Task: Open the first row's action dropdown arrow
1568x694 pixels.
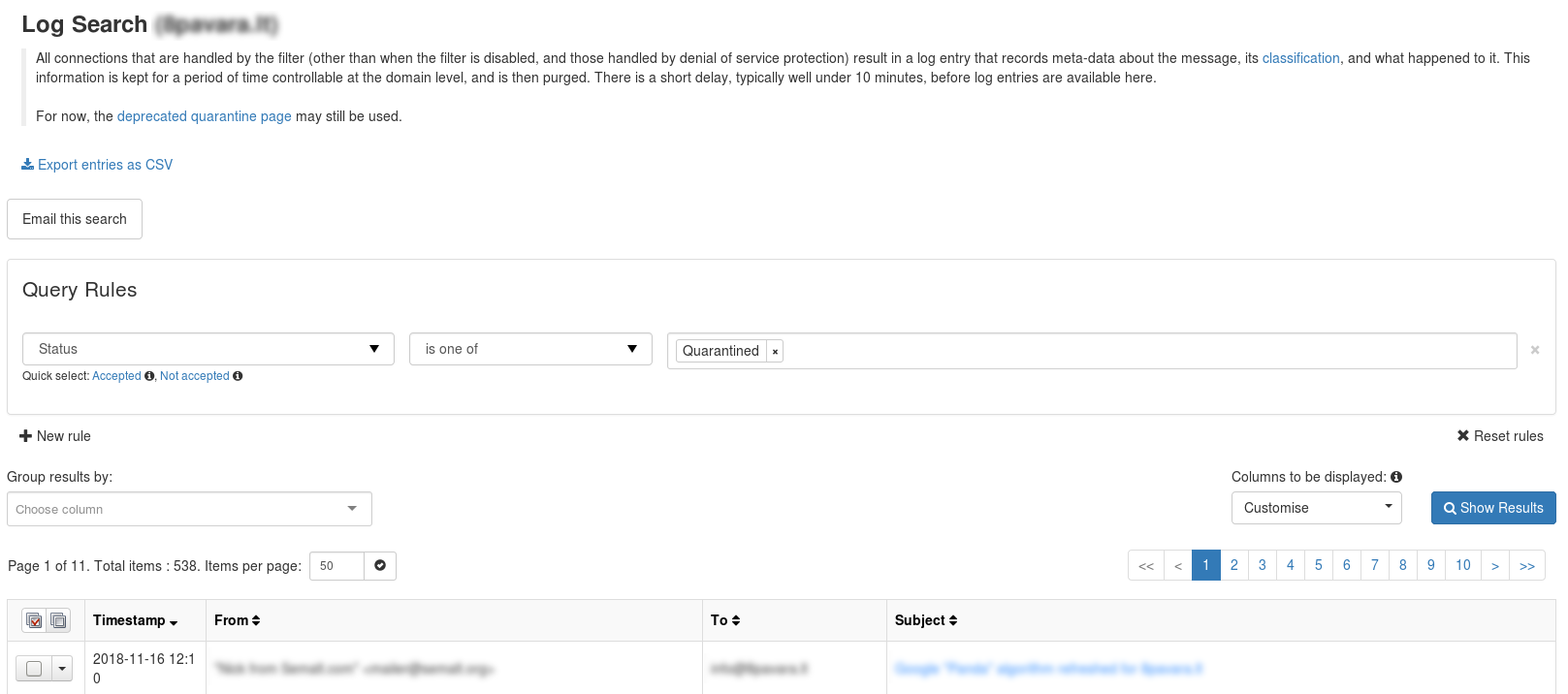Action: click(x=62, y=668)
